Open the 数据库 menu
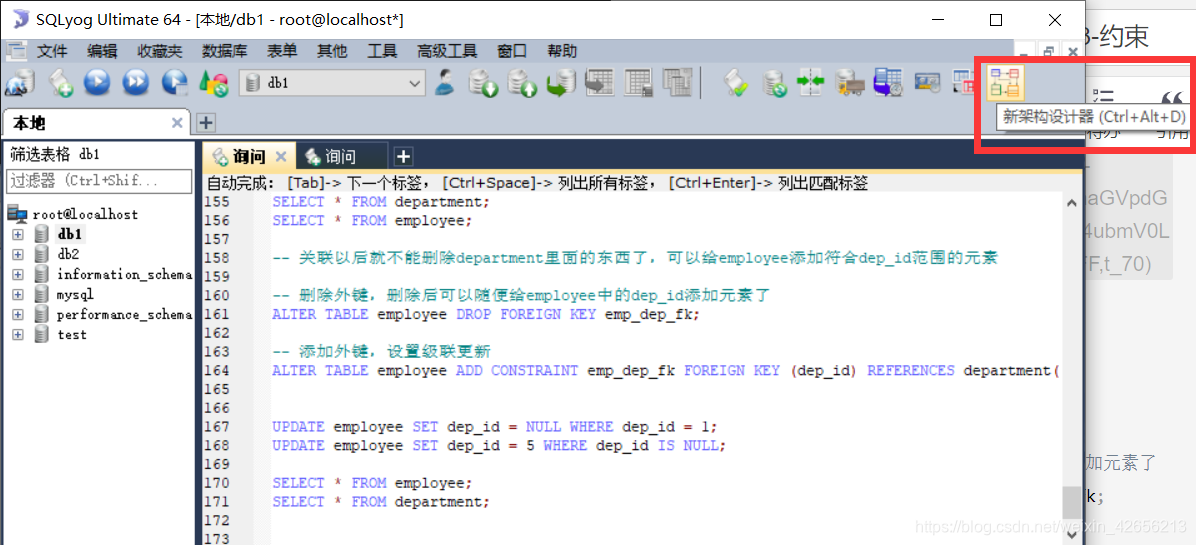 click(224, 51)
